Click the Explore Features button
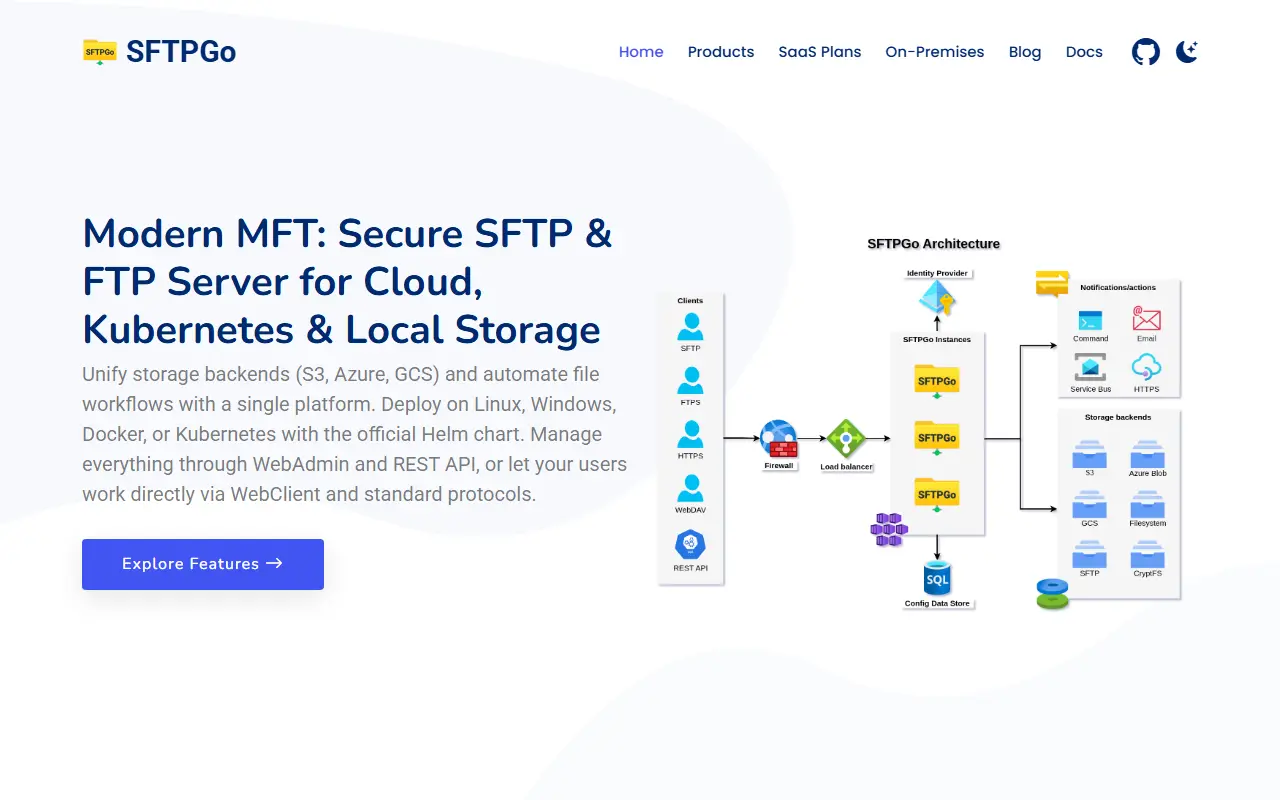Screen dimensions: 1280x800 pos(203,564)
